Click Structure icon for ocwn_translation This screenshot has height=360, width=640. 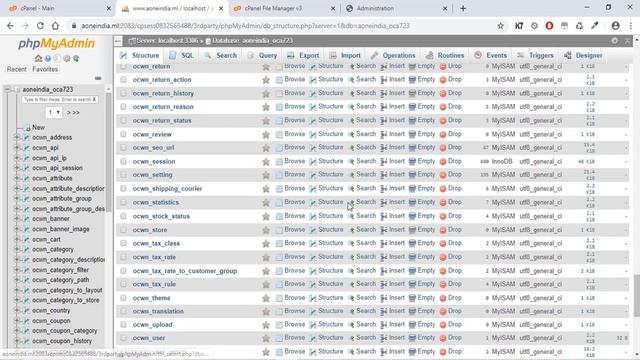click(313, 311)
